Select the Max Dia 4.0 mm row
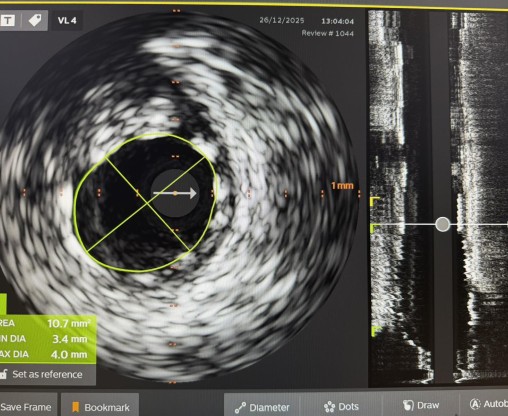This screenshot has width=508, height=416. point(47,354)
